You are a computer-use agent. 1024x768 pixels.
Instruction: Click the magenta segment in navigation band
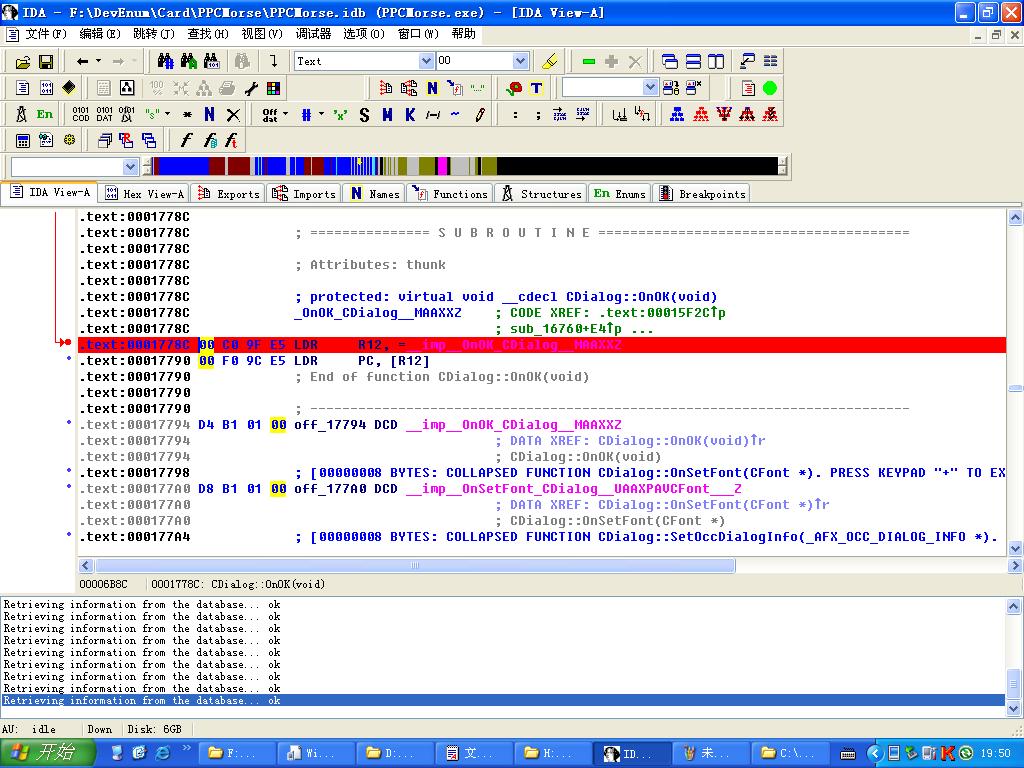pyautogui.click(x=443, y=166)
